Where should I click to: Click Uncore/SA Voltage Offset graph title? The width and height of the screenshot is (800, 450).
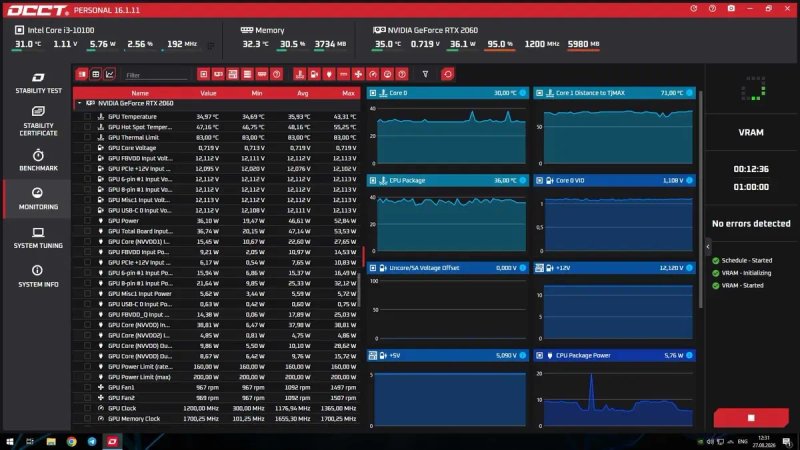point(424,267)
